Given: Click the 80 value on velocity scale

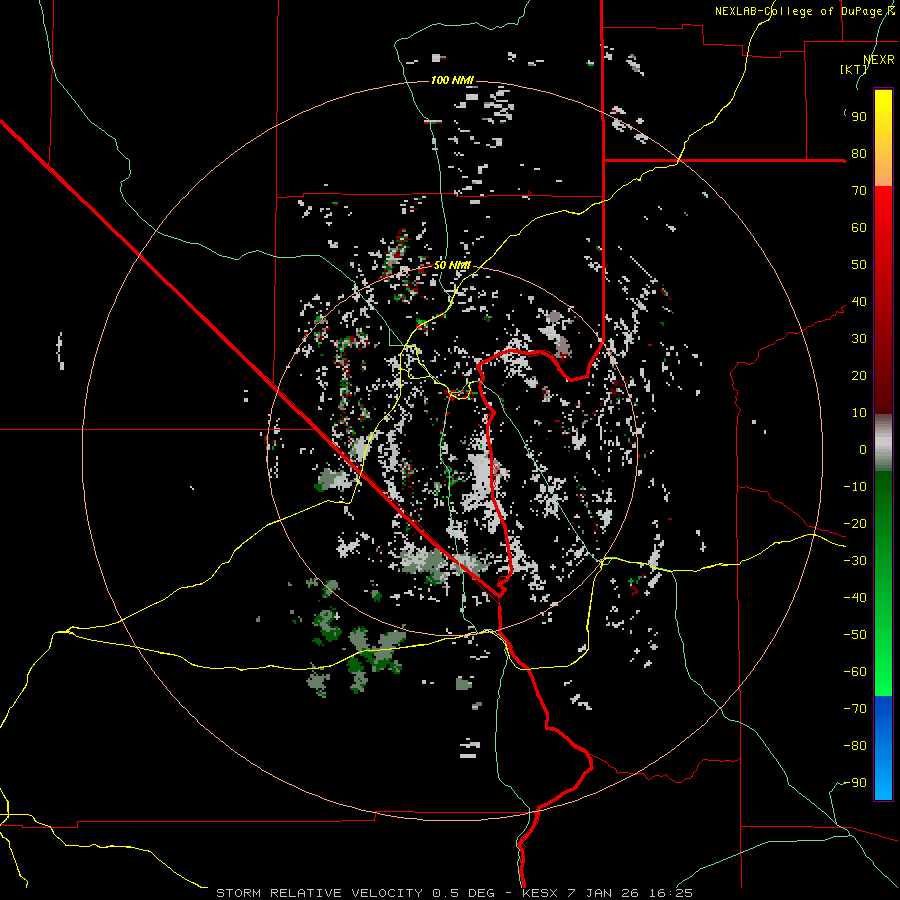Looking at the screenshot, I should pos(859,154).
